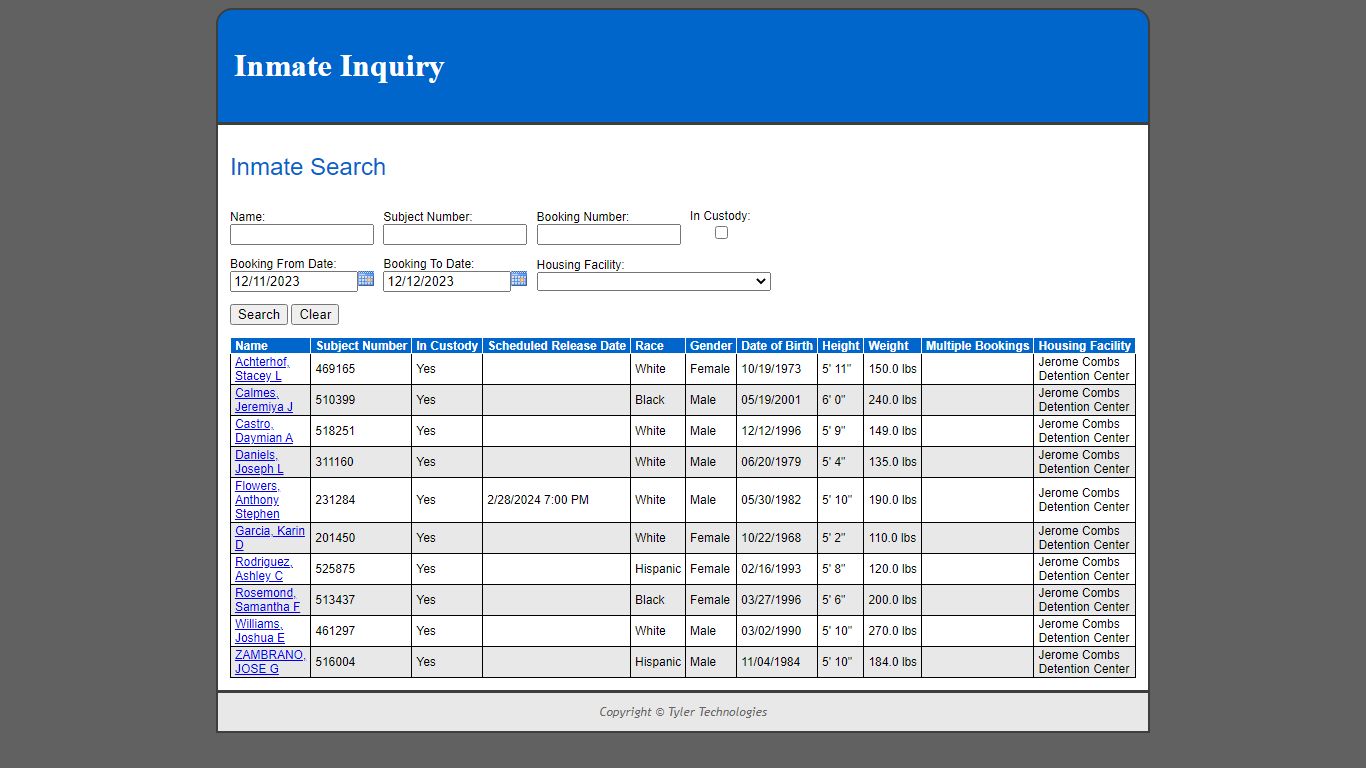The height and width of the screenshot is (768, 1366).
Task: Select weight value 270.0 lbs
Action: click(892, 631)
